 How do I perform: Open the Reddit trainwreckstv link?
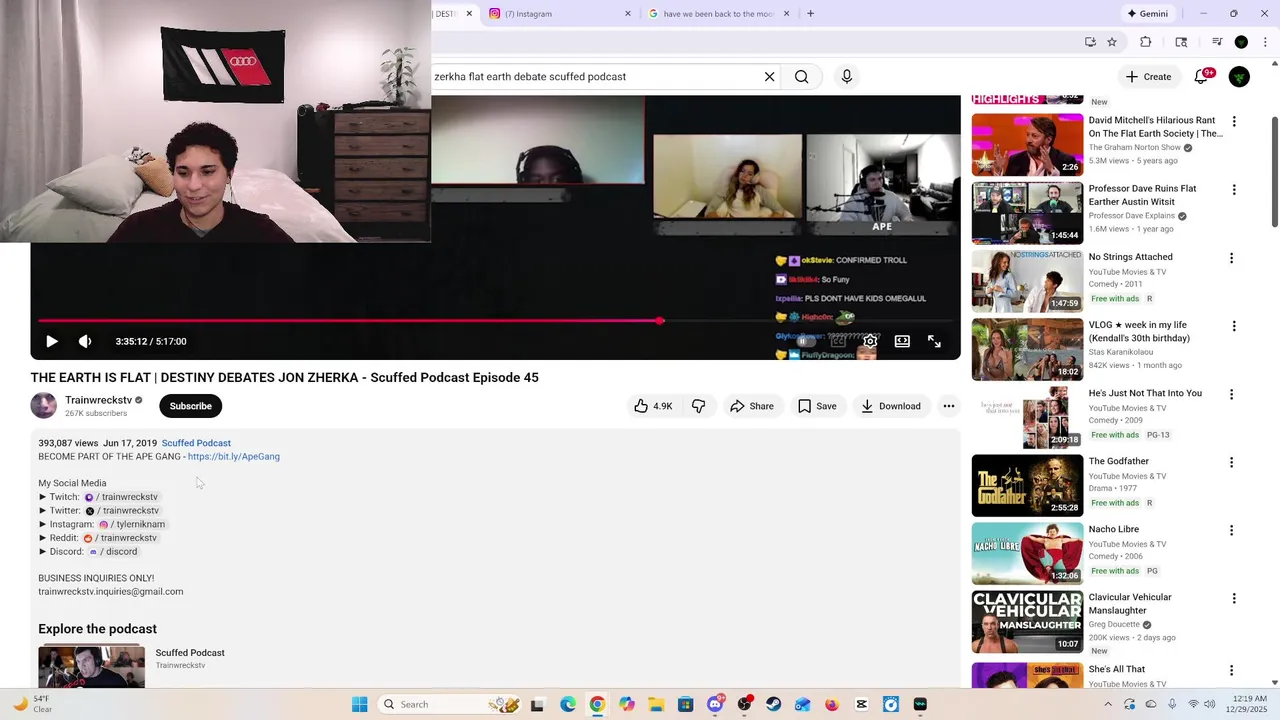pyautogui.click(x=120, y=538)
